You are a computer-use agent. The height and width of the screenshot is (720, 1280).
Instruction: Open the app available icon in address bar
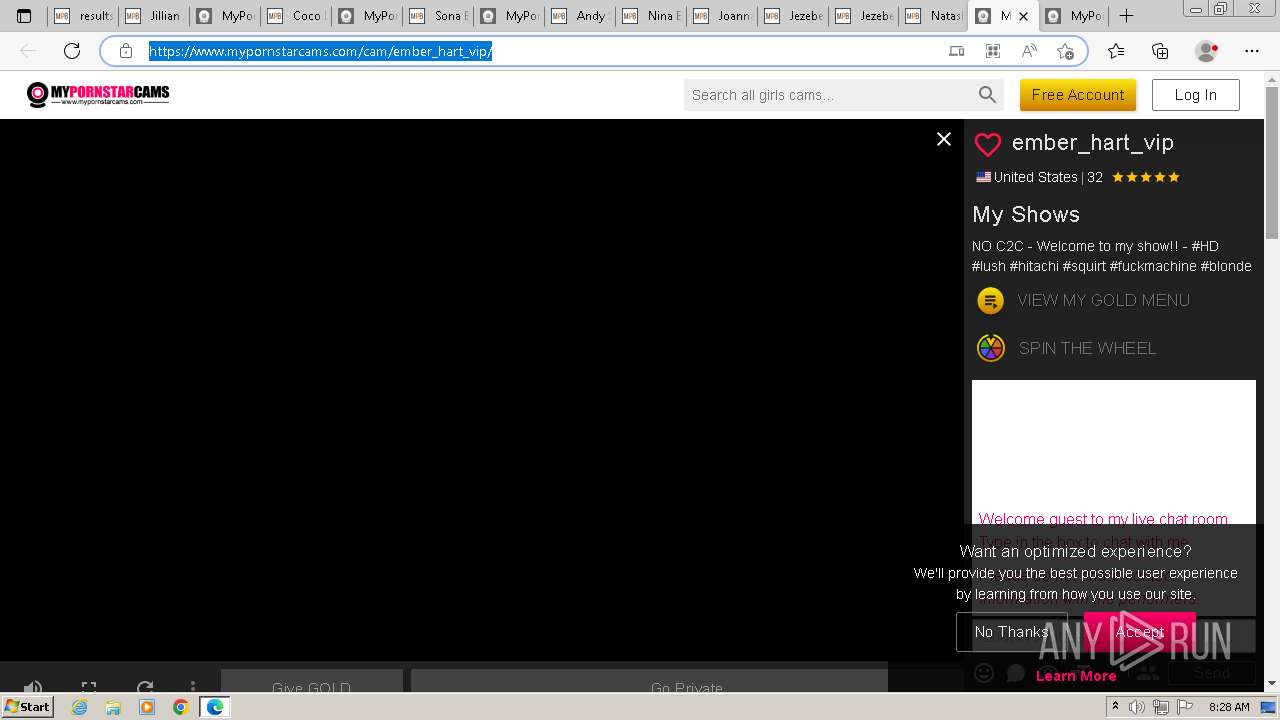click(x=957, y=51)
